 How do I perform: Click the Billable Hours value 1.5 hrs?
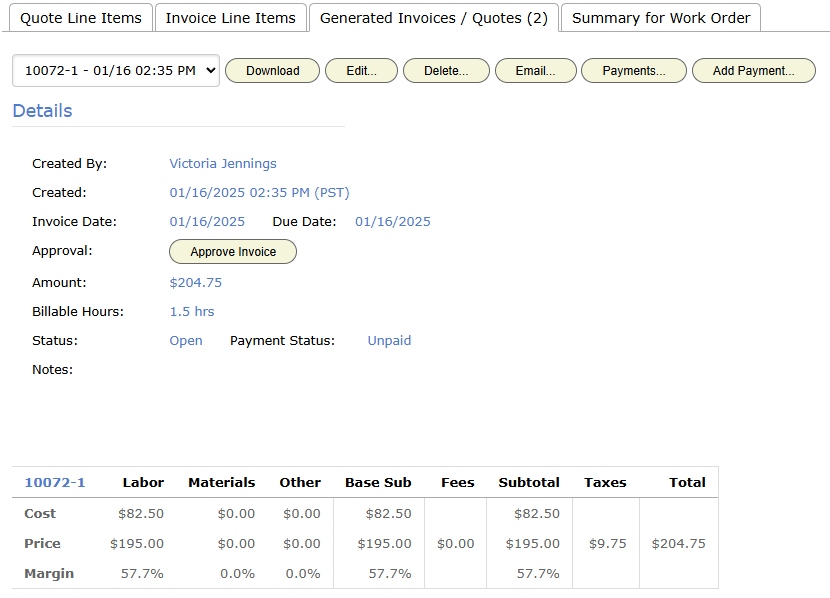[192, 312]
